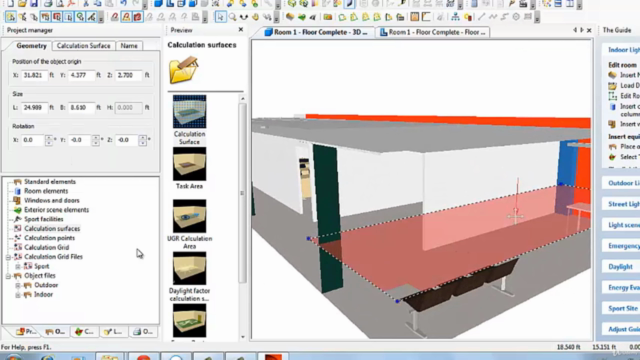640x360 pixels.
Task: Select the Task Area thumbnail
Action: [x=189, y=164]
